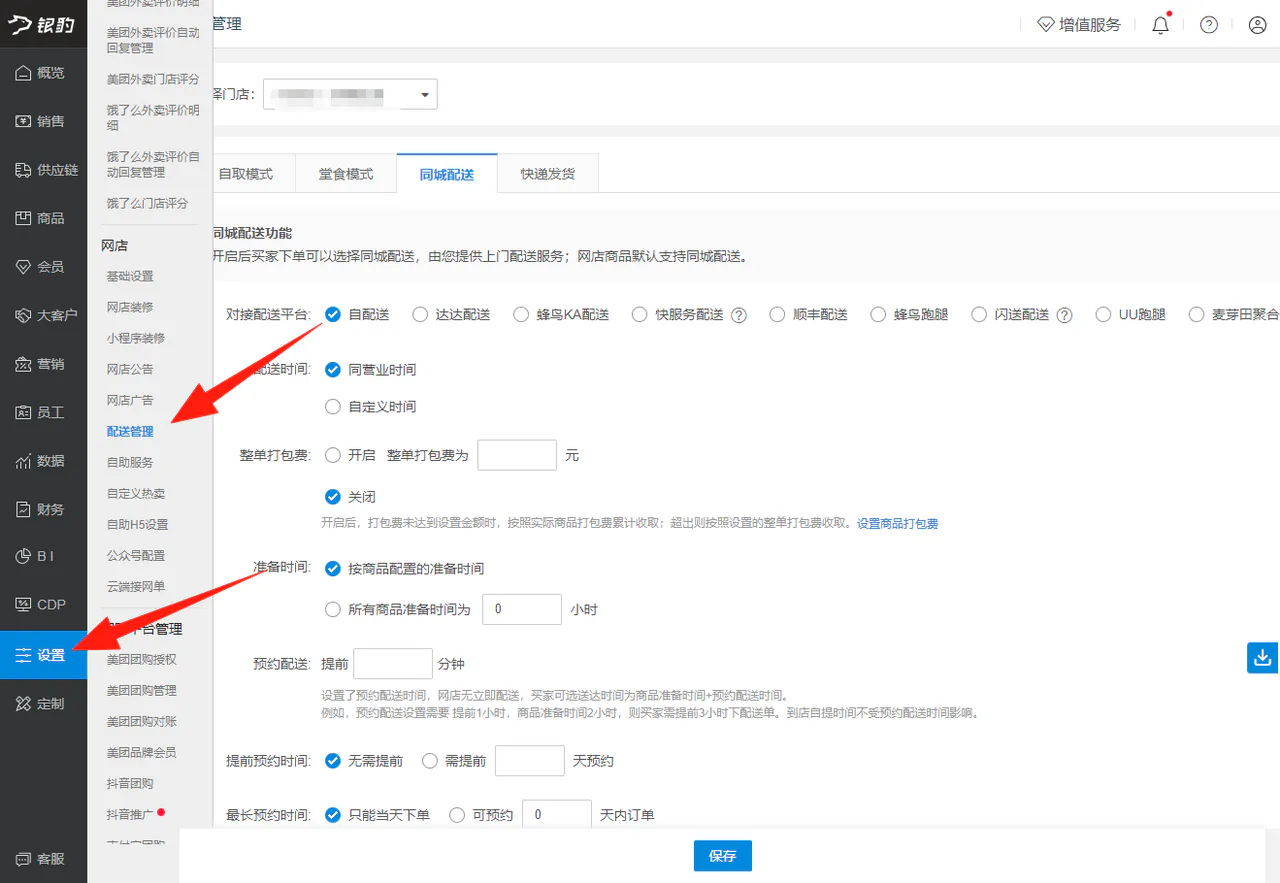Open 增值服务 value-added services
Viewport: 1280px width, 883px height.
point(1079,25)
